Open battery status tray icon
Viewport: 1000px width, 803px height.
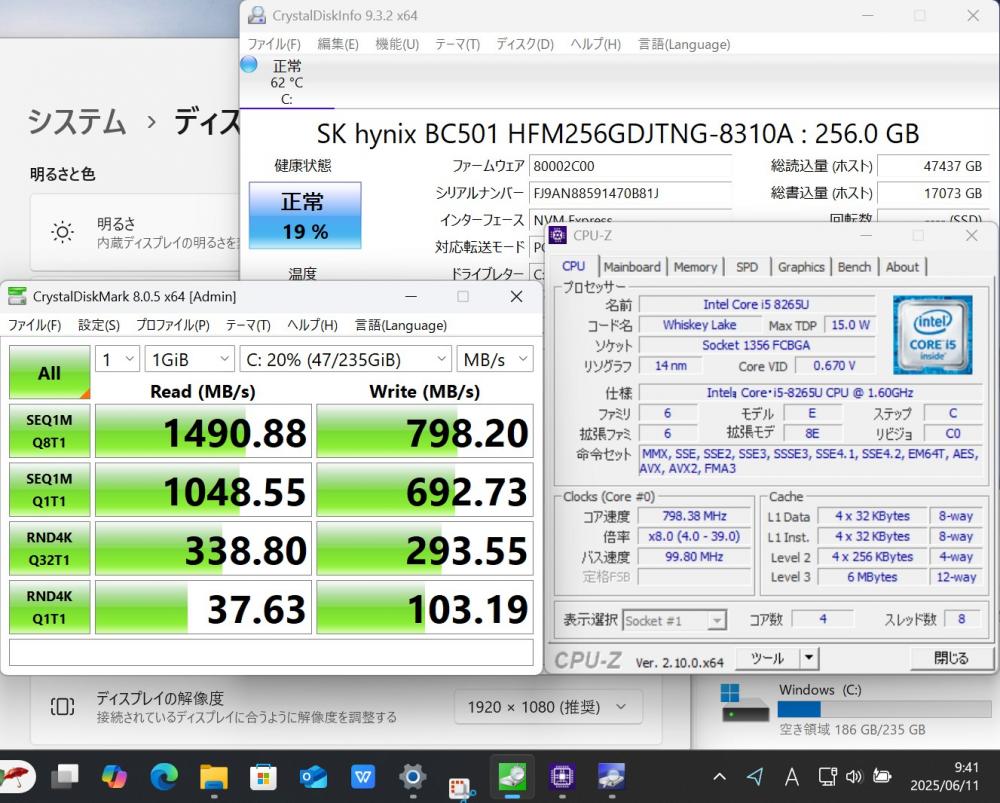pos(882,776)
